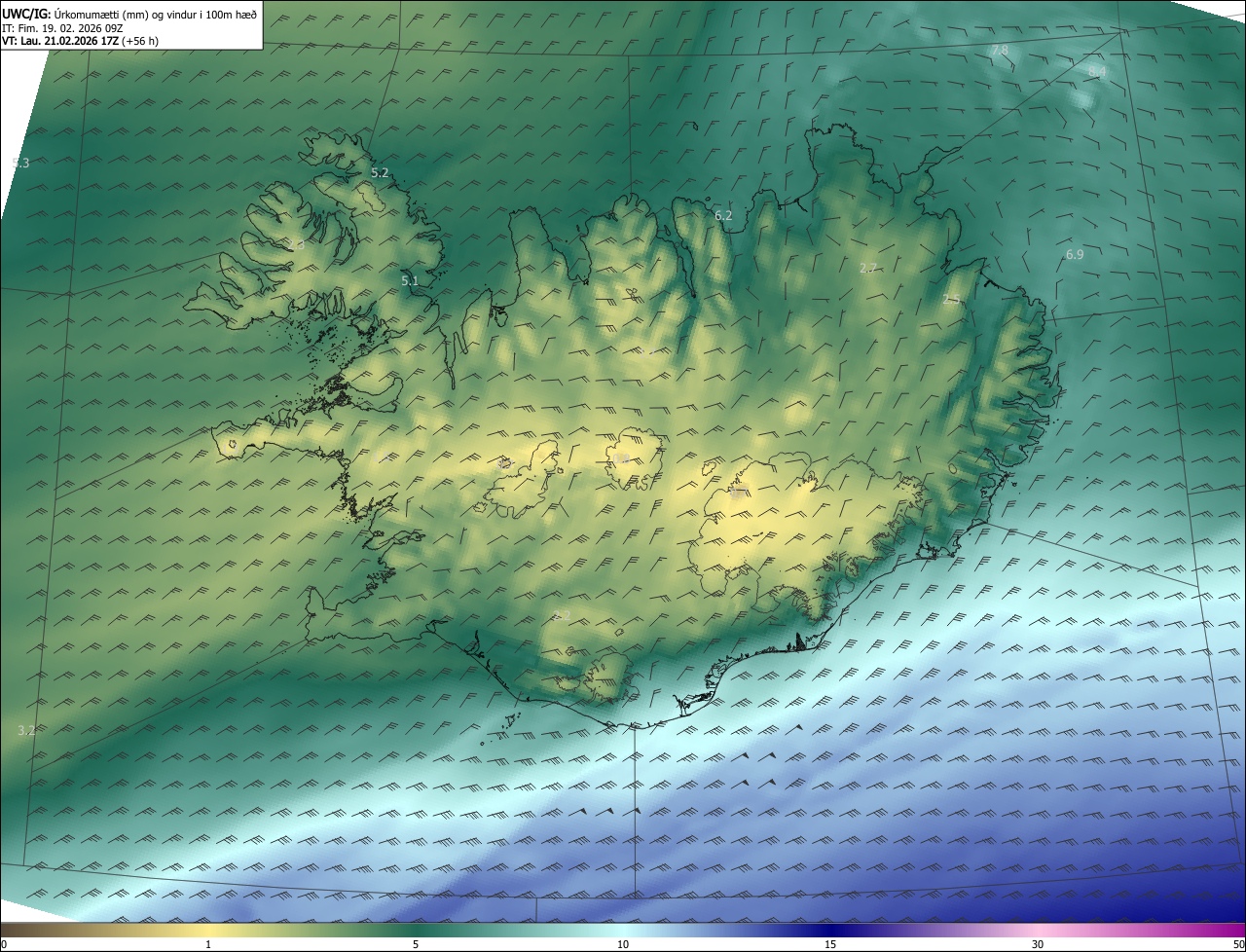The width and height of the screenshot is (1246, 952).
Task: Click the 3.2 value on the map
Action: click(26, 730)
